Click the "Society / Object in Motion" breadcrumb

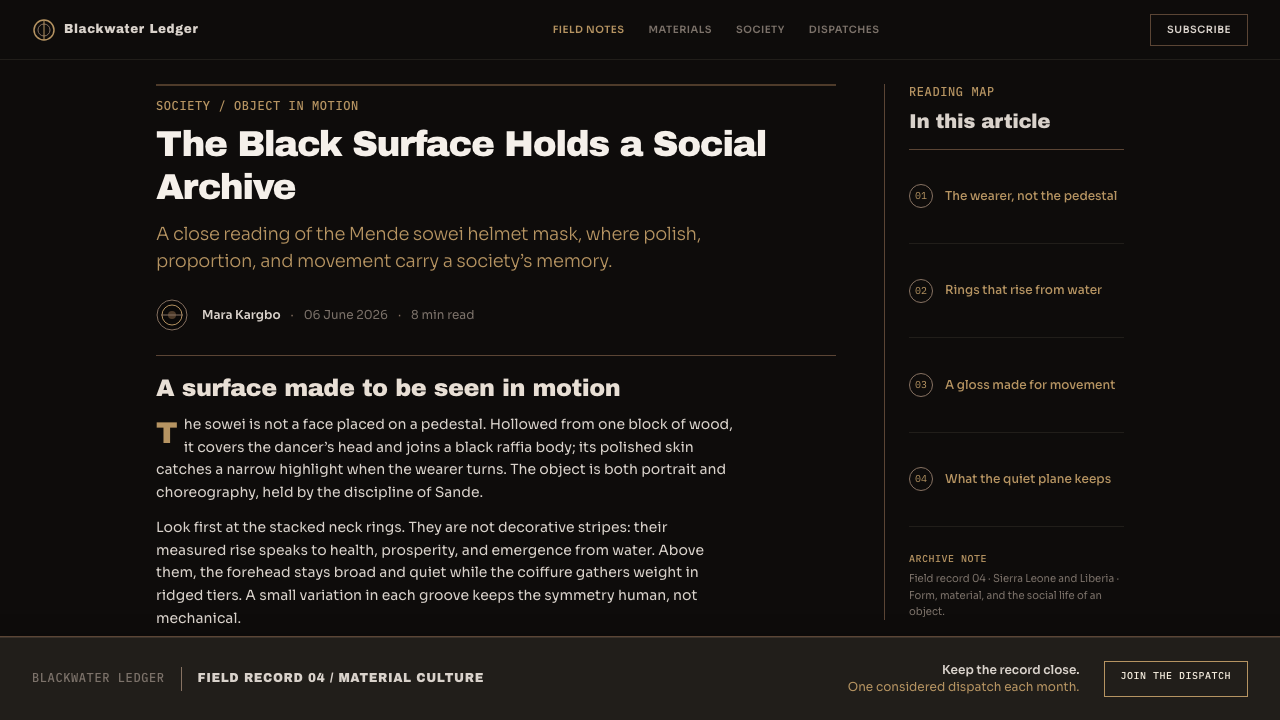[257, 106]
